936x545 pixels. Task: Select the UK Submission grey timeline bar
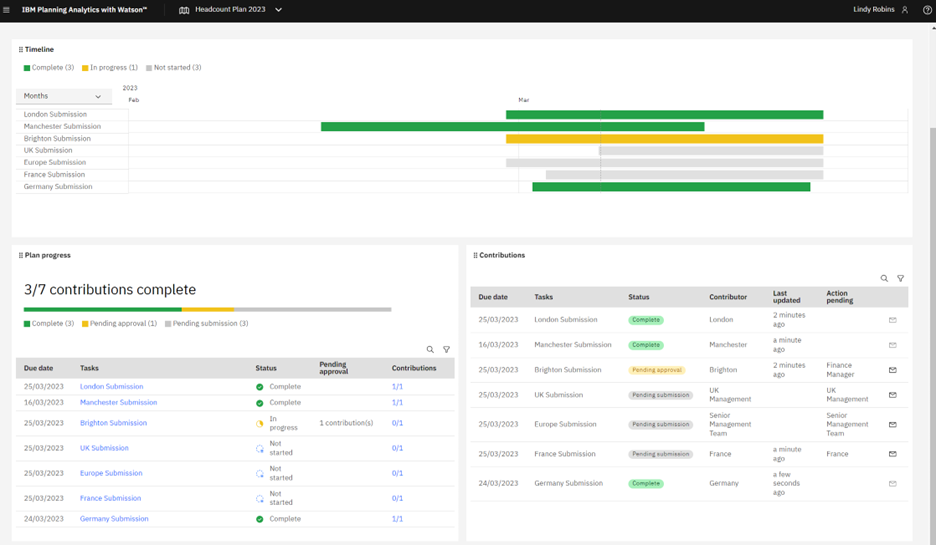pos(712,151)
